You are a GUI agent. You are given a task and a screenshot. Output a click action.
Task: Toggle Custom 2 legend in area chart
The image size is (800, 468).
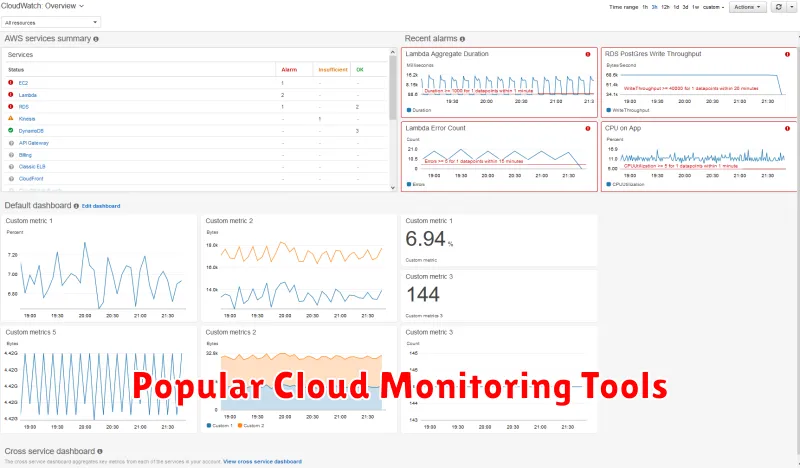[x=250, y=426]
